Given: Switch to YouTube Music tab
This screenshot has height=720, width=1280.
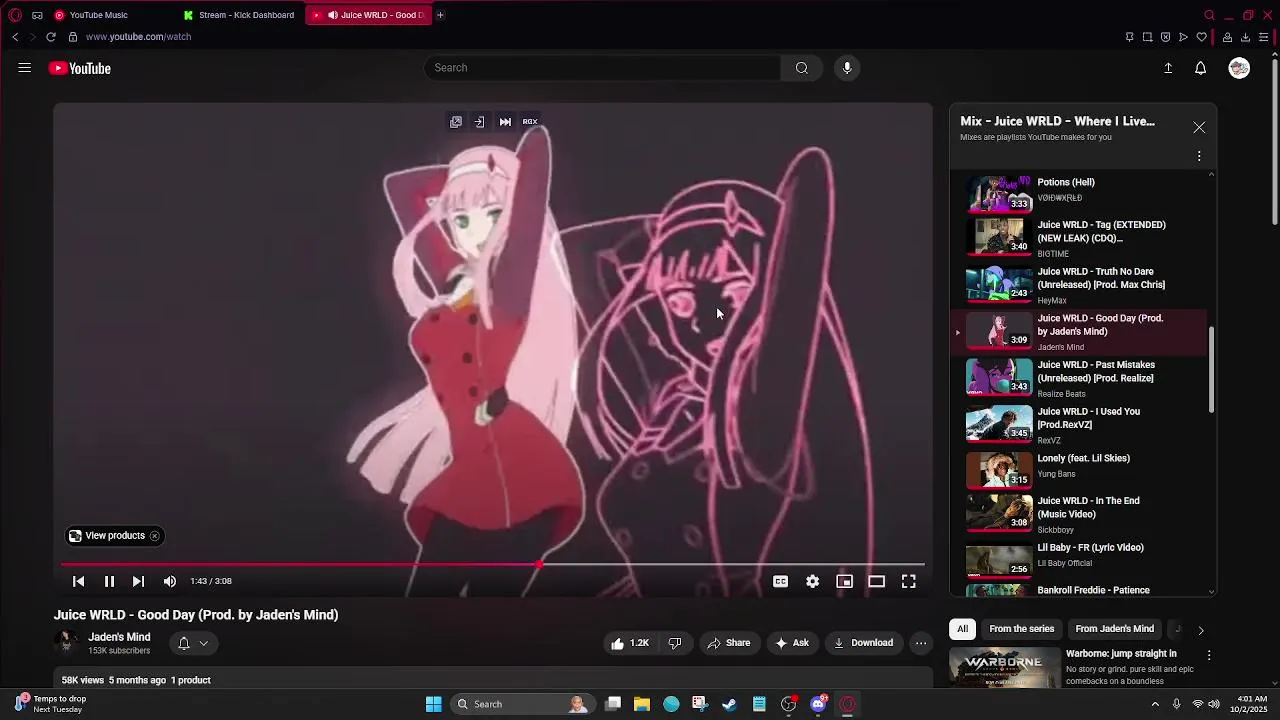Looking at the screenshot, I should click(x=98, y=15).
